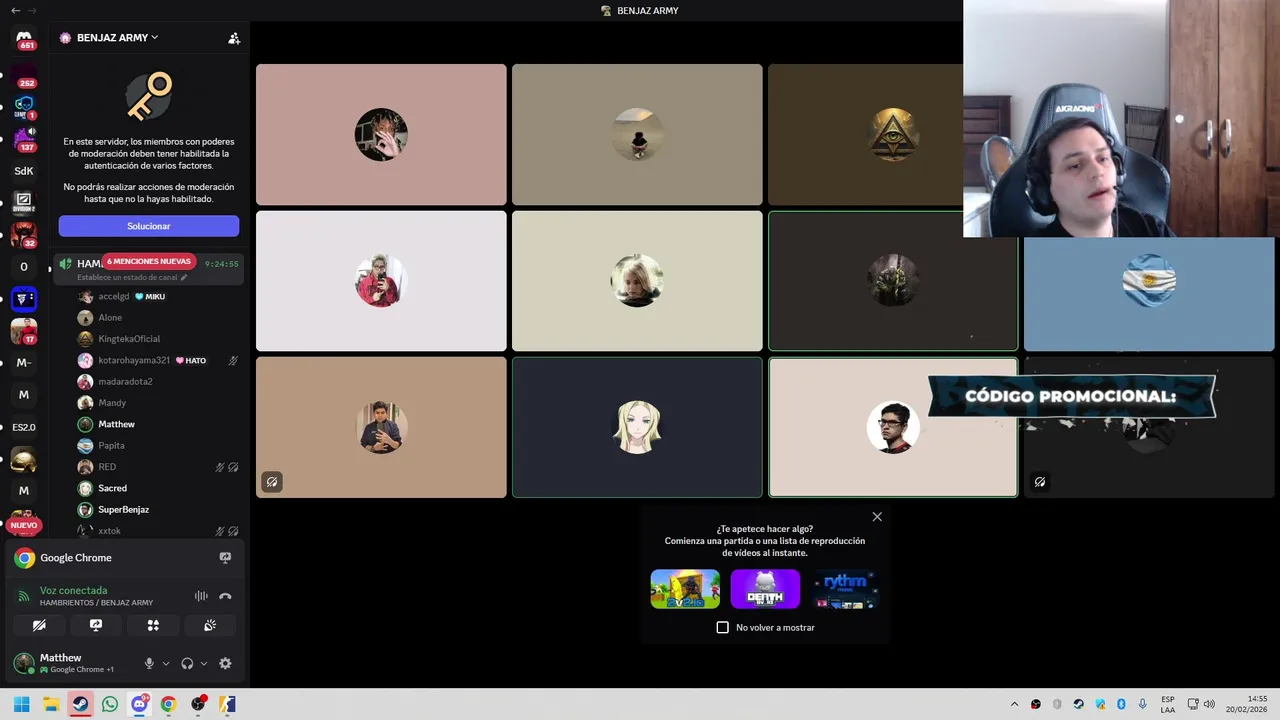Open the server with 137 badge
The image size is (1280, 720).
24,139
